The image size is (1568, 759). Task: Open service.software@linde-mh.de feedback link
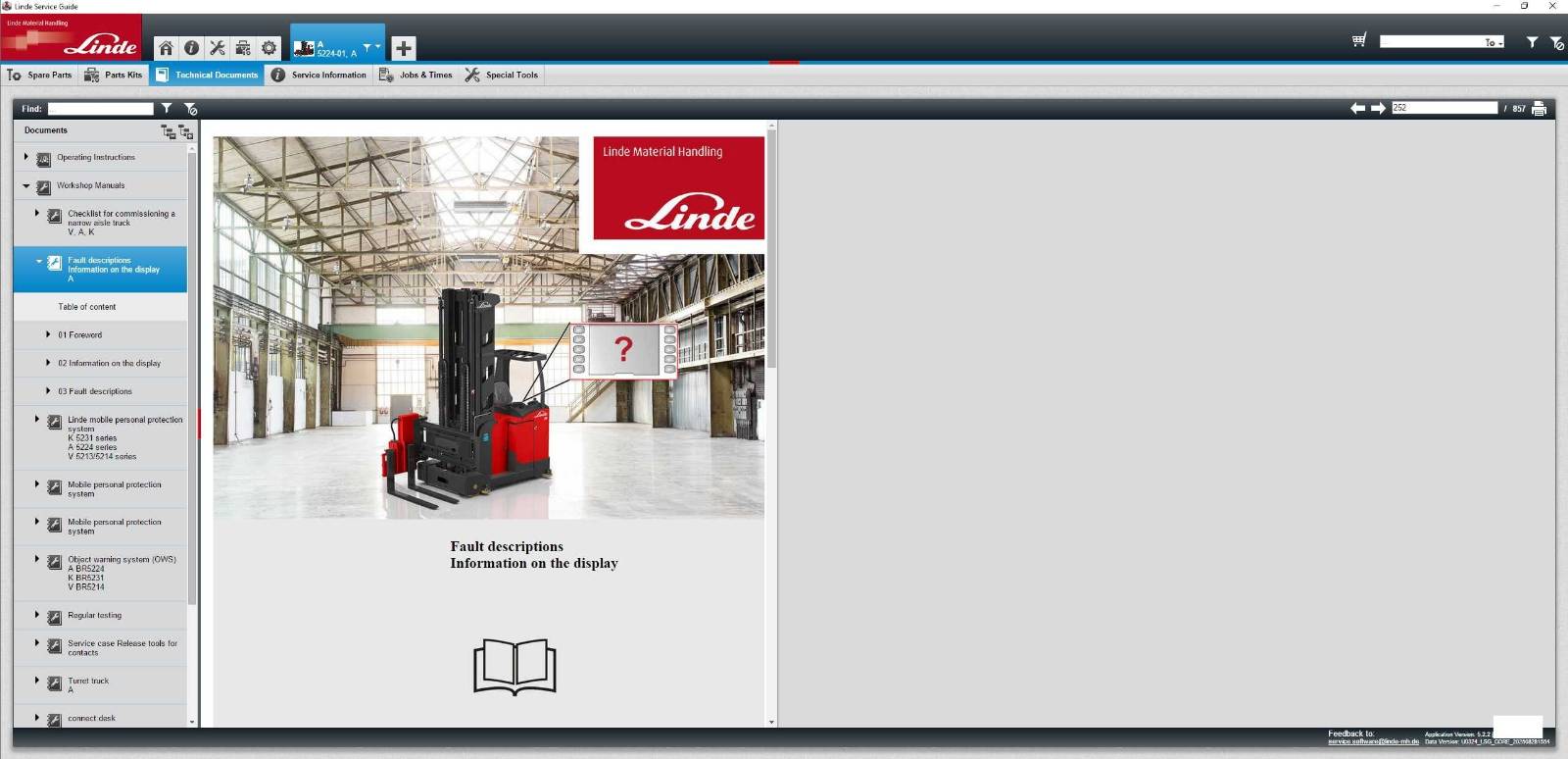point(1373,741)
